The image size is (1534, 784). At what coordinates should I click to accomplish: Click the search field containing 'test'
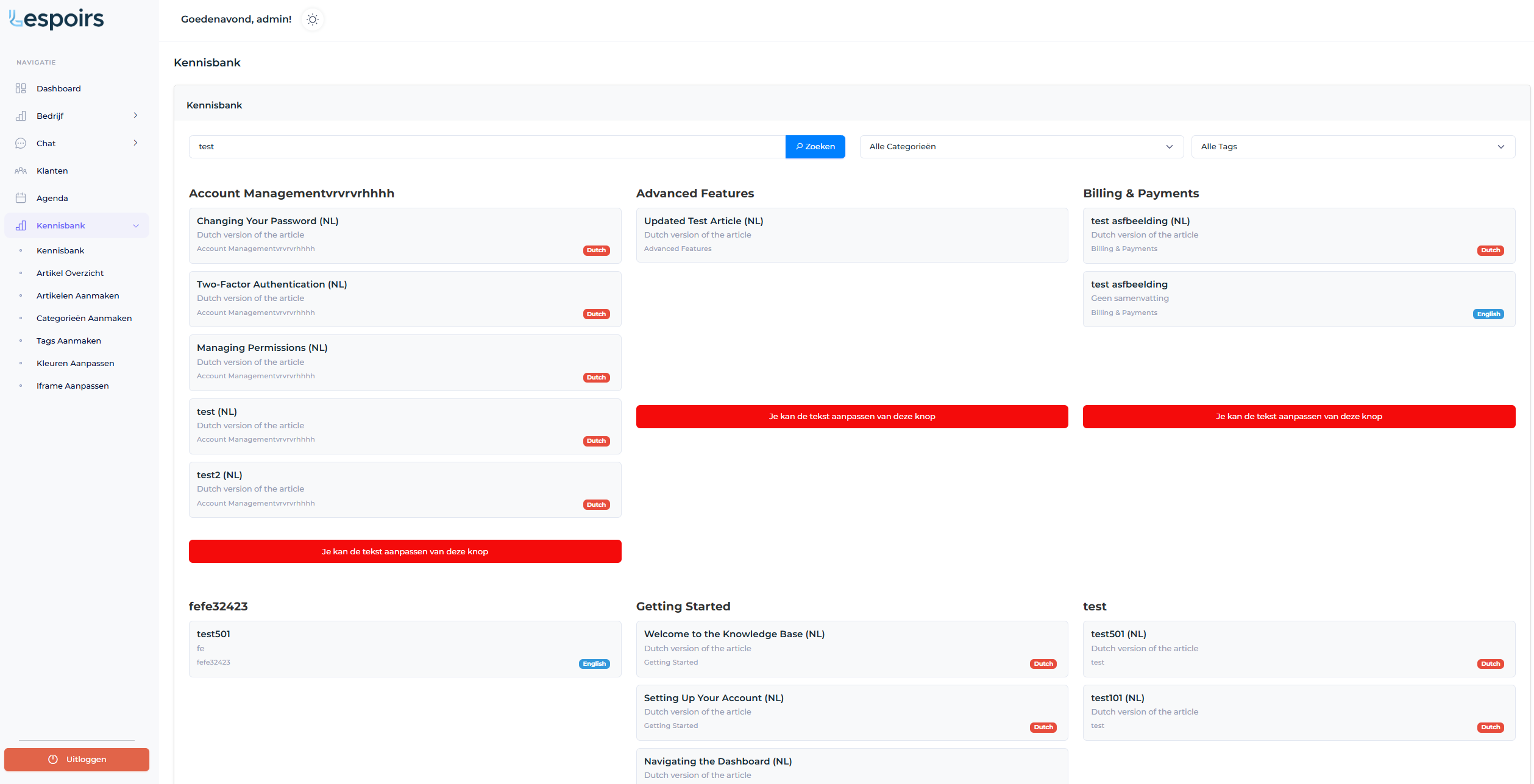click(x=486, y=147)
